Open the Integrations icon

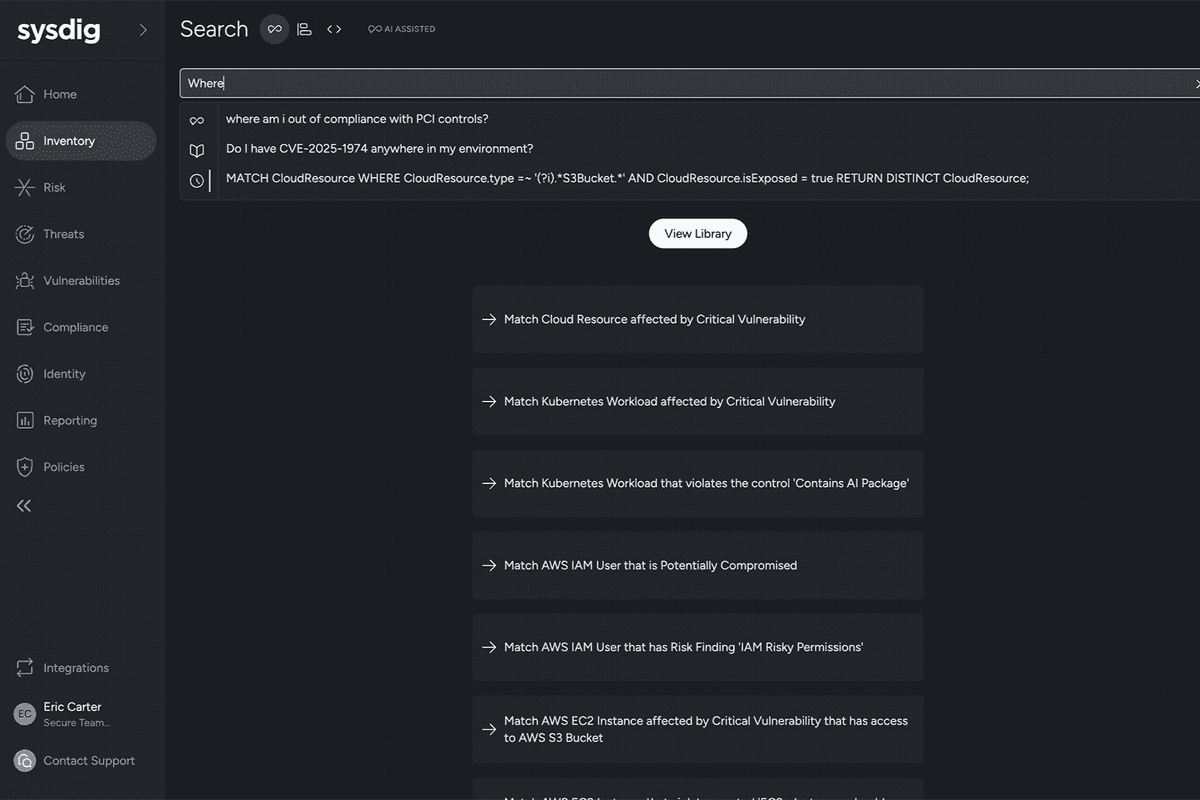(x=25, y=668)
